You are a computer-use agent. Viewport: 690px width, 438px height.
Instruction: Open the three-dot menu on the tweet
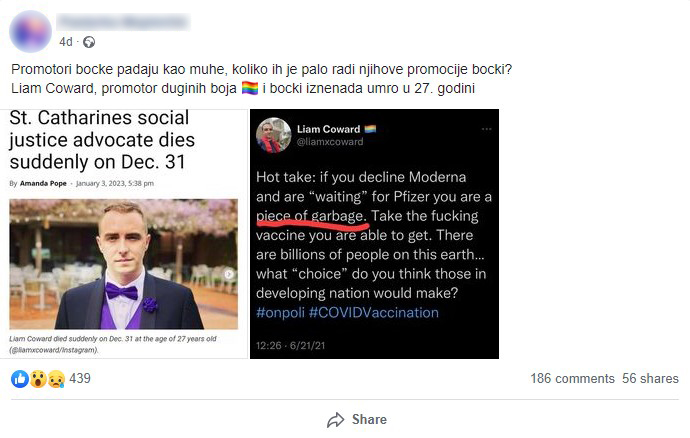click(x=486, y=129)
